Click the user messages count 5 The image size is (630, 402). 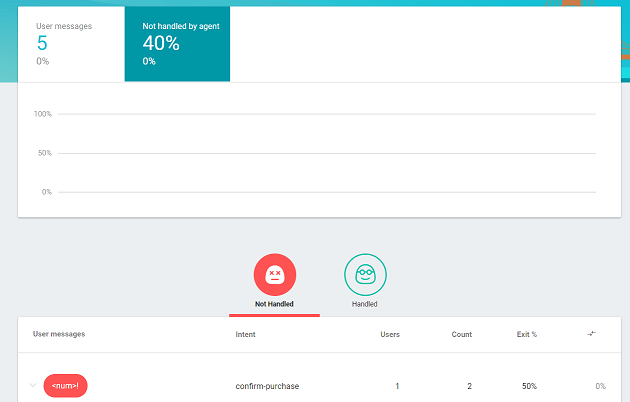click(42, 43)
